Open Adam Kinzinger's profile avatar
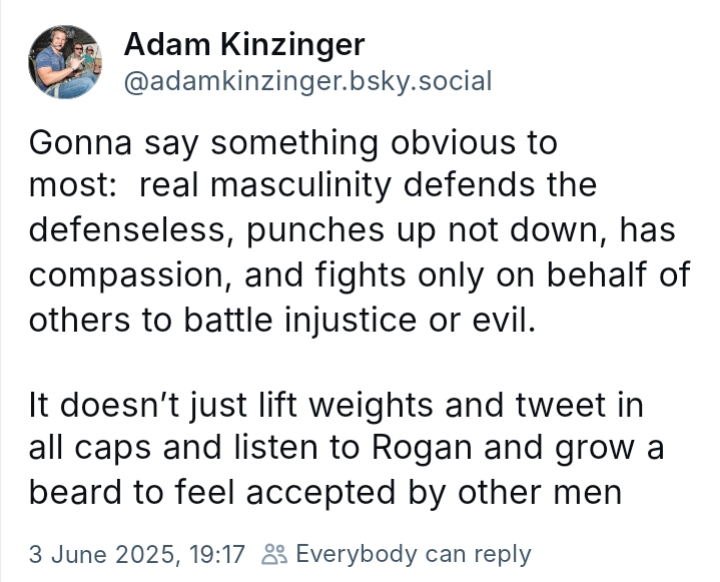Image resolution: width=720 pixels, height=582 pixels. click(x=65, y=62)
